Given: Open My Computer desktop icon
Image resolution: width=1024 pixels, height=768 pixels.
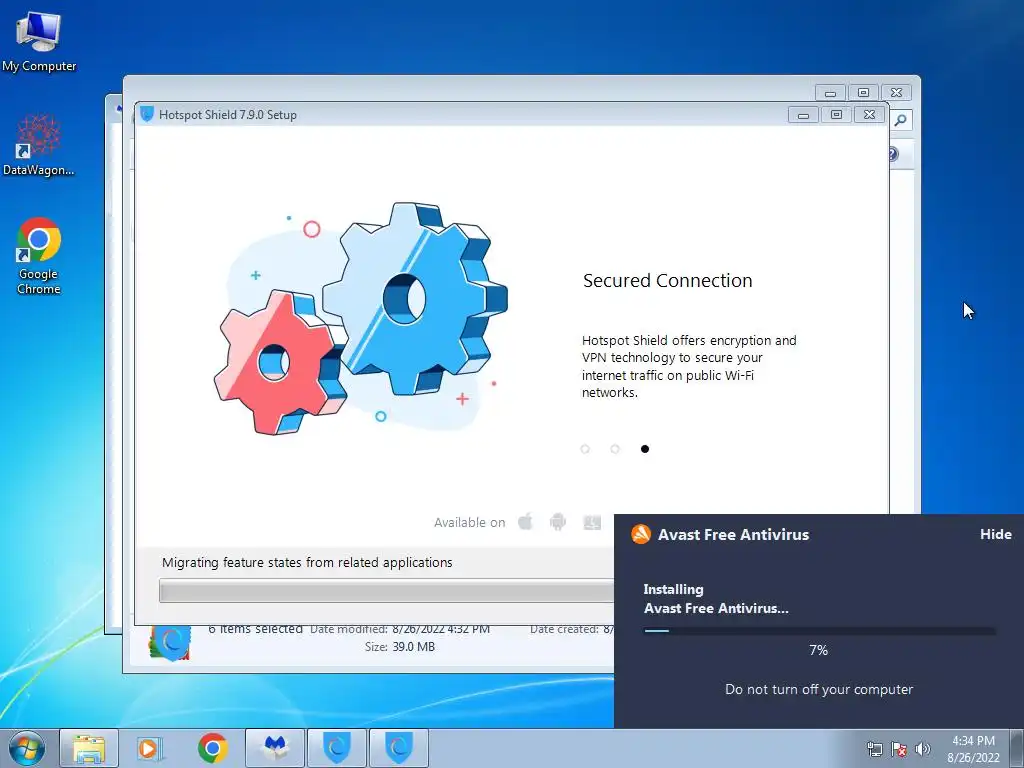Looking at the screenshot, I should [39, 41].
